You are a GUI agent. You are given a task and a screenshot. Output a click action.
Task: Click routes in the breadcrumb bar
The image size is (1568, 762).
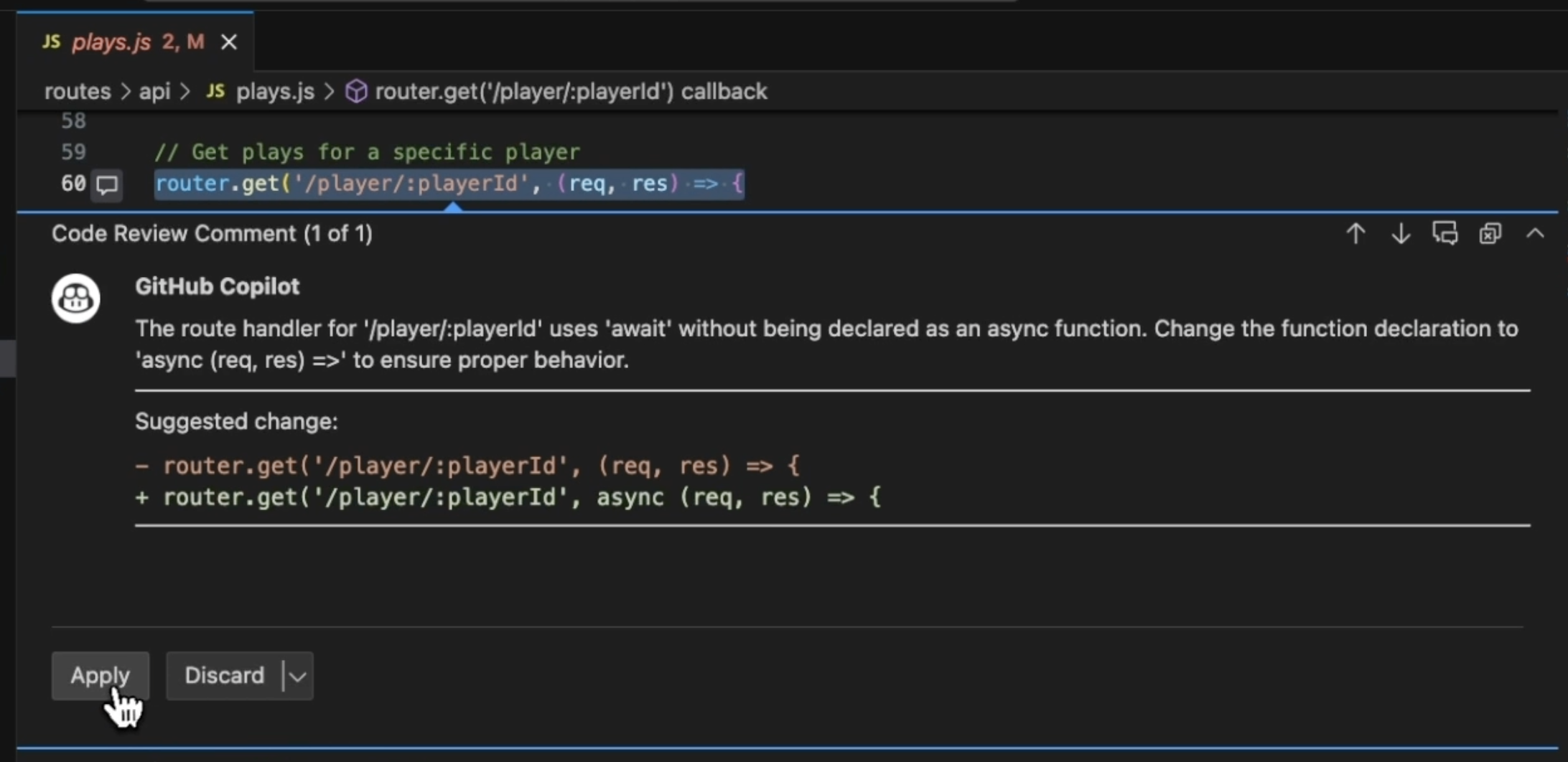tap(76, 92)
